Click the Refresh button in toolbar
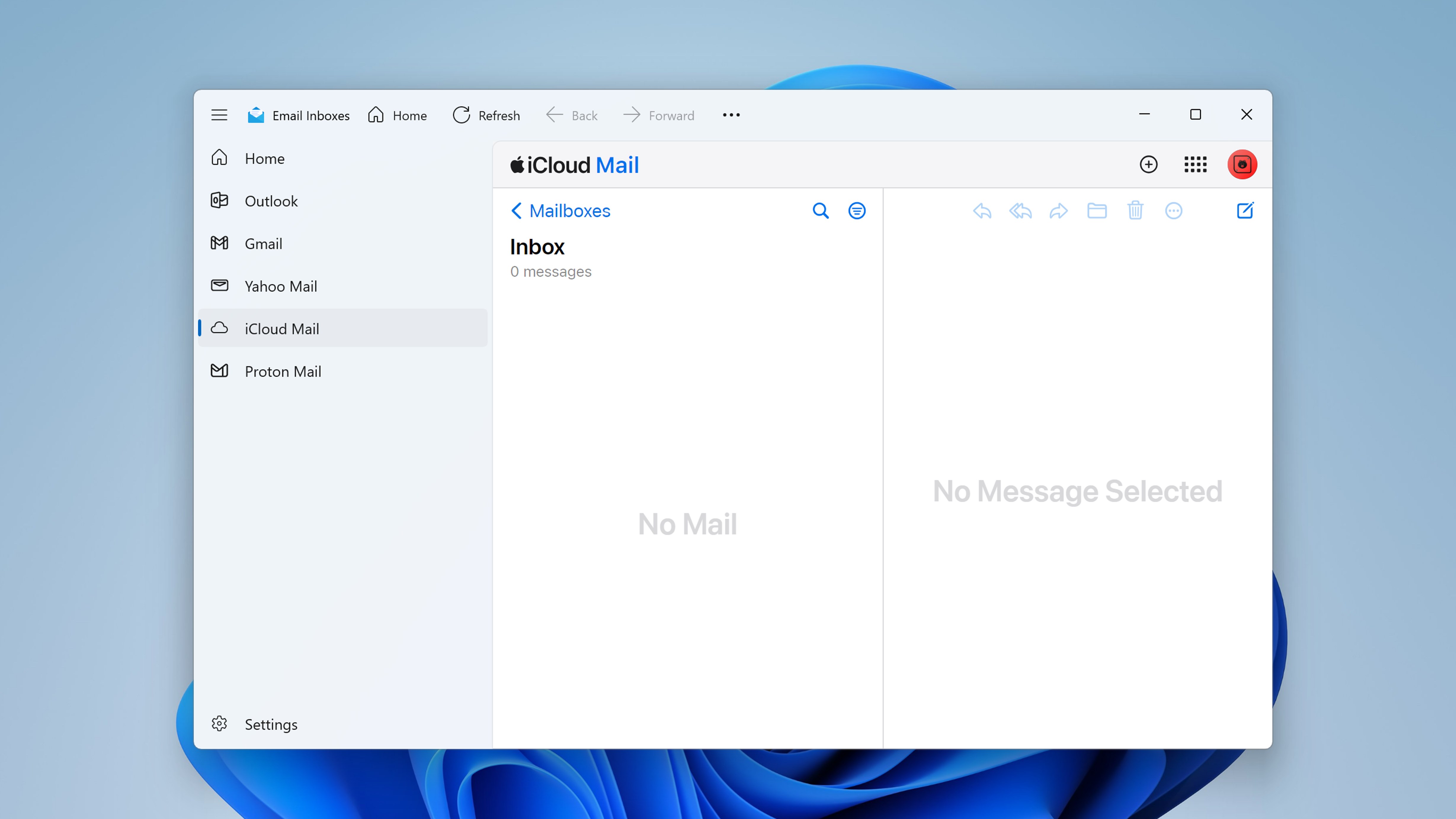 coord(486,115)
